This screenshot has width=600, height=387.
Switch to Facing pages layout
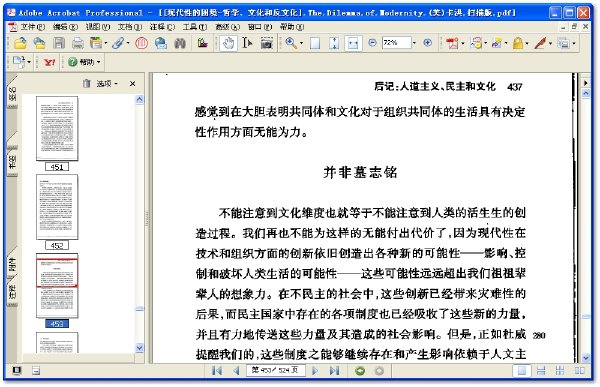click(580, 371)
